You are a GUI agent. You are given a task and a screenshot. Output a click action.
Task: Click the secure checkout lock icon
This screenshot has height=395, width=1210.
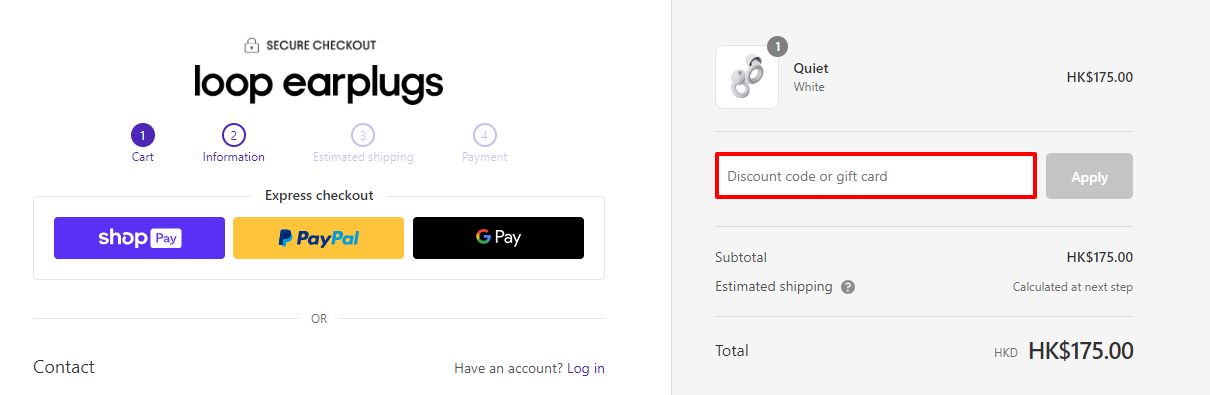[x=252, y=45]
